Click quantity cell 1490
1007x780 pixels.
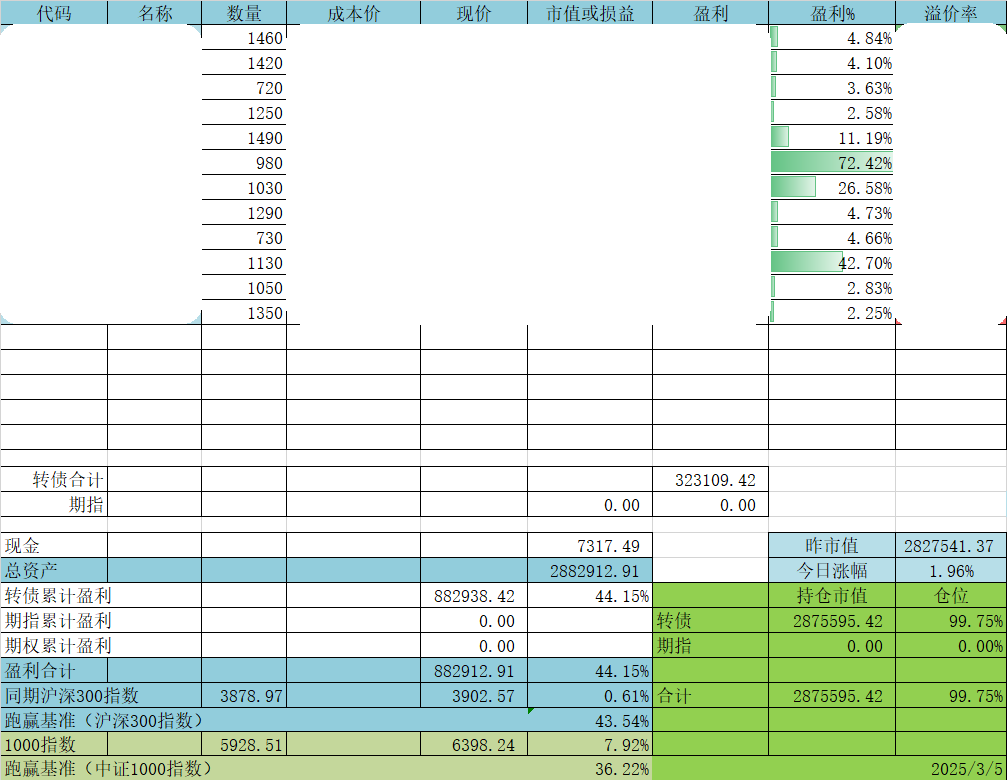[244, 138]
